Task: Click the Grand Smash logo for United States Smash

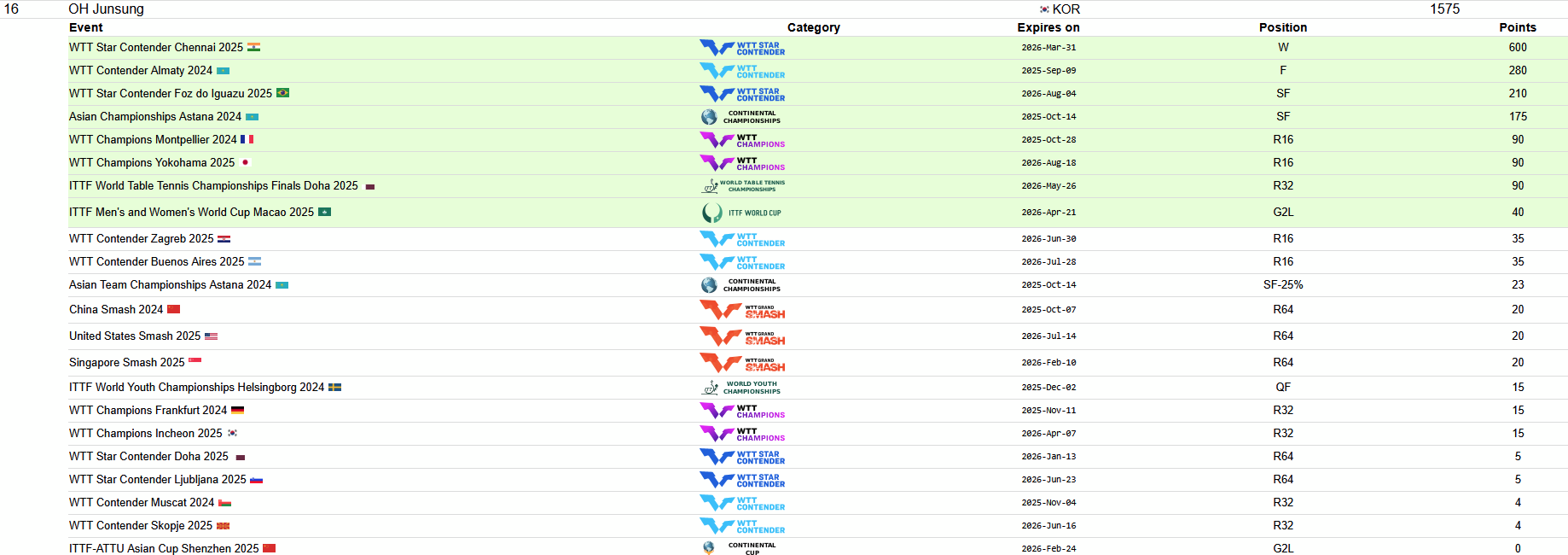Action: (742, 336)
